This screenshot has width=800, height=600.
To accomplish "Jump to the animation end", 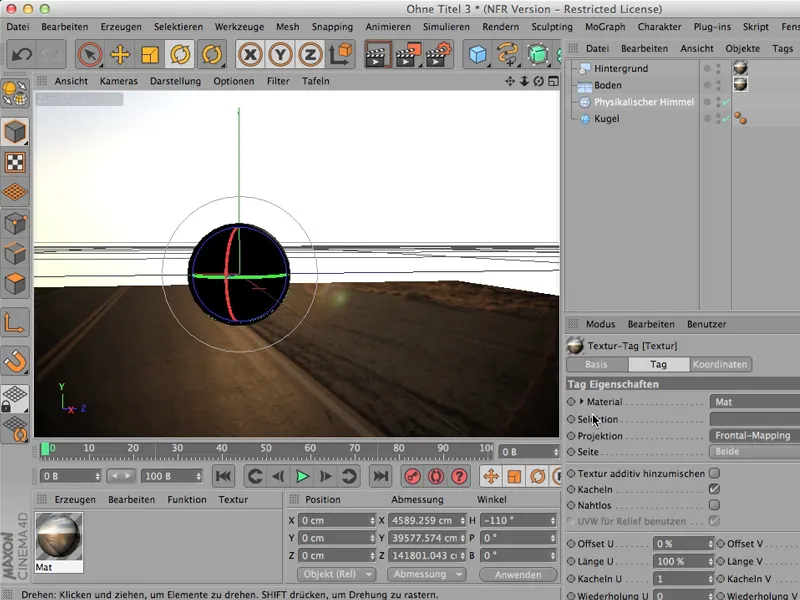I will tap(380, 476).
